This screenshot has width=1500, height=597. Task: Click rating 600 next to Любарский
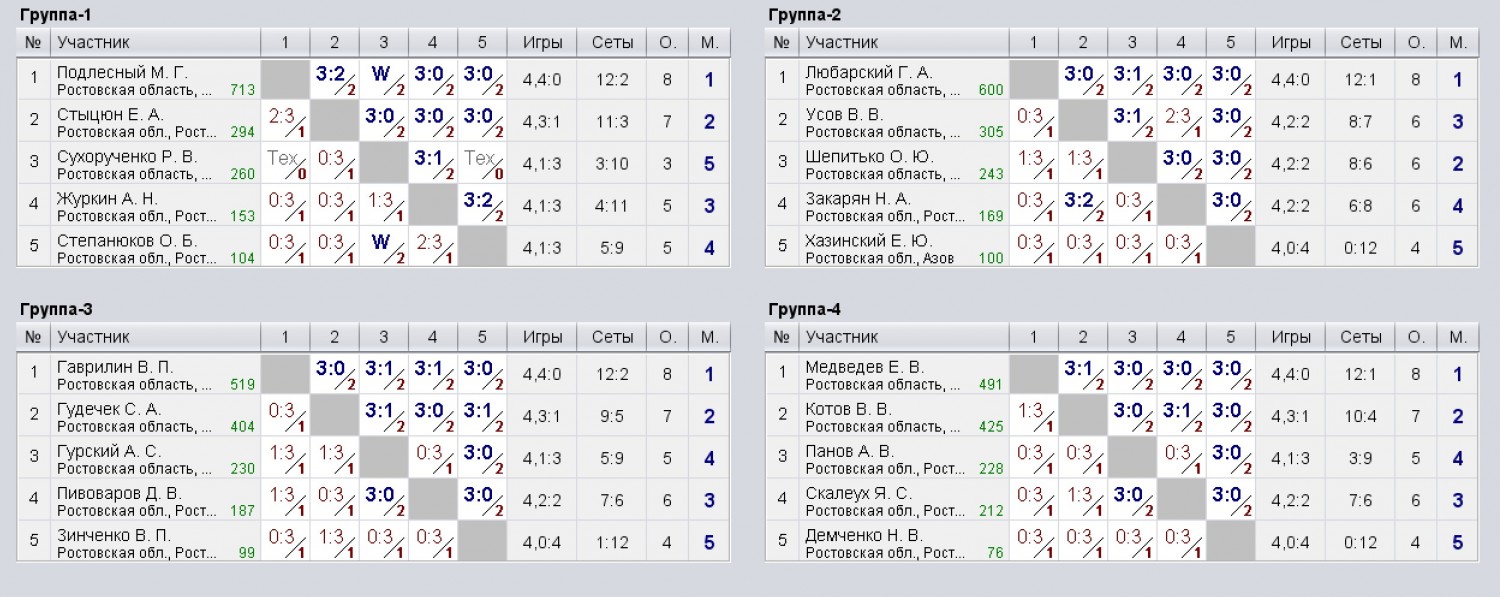pyautogui.click(x=990, y=90)
